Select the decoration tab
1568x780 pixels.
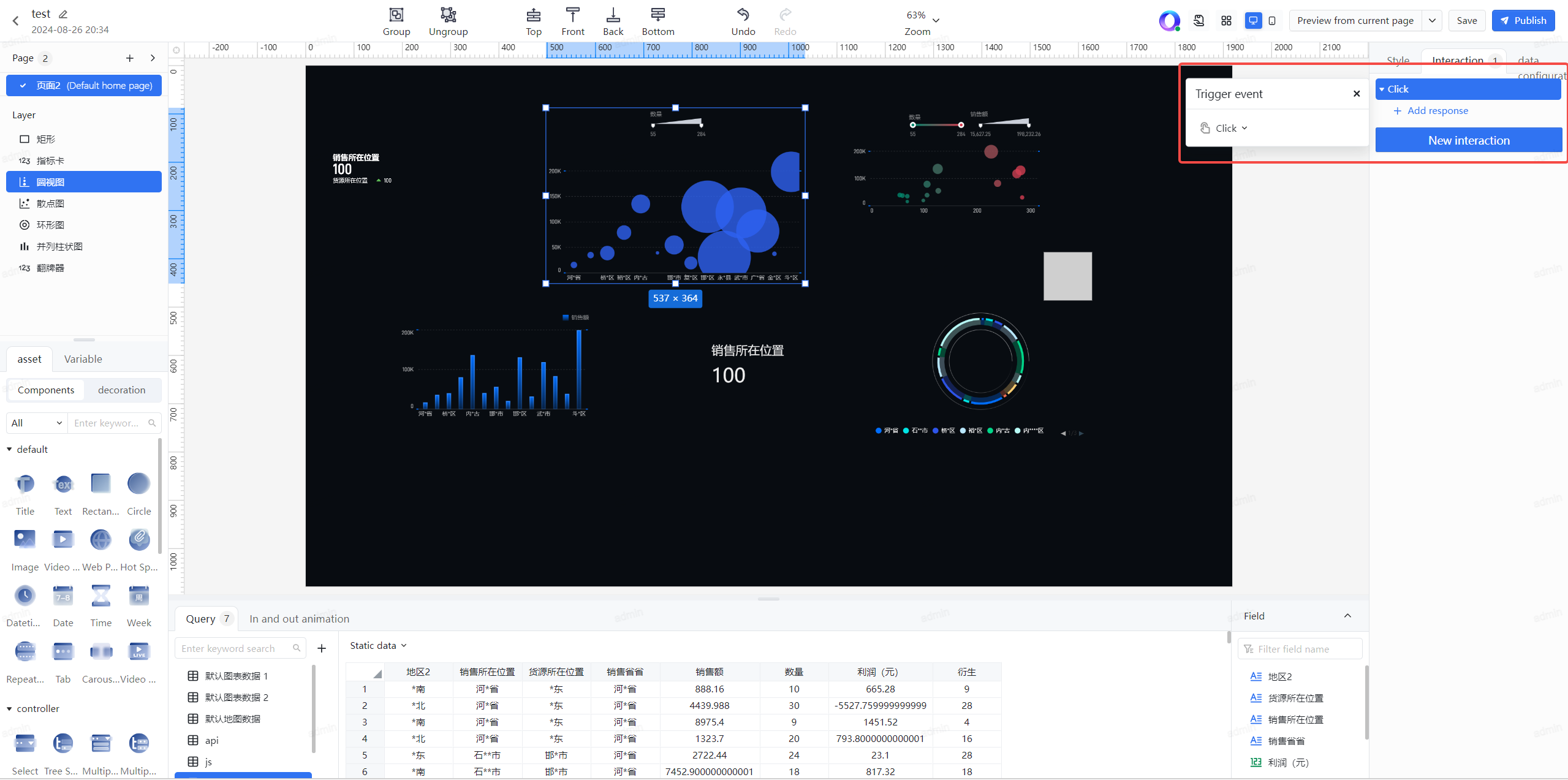coord(122,390)
